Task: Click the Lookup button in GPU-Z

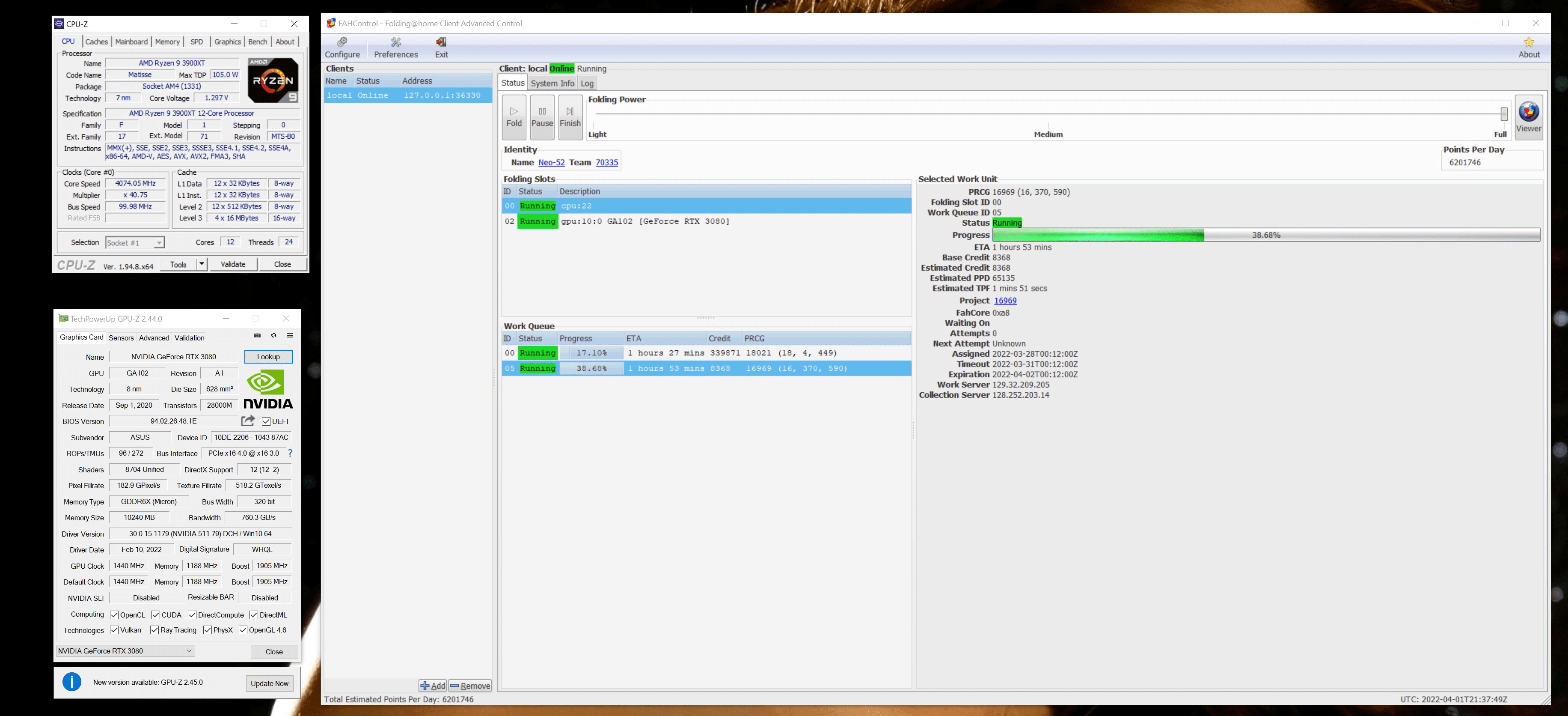Action: click(x=268, y=357)
